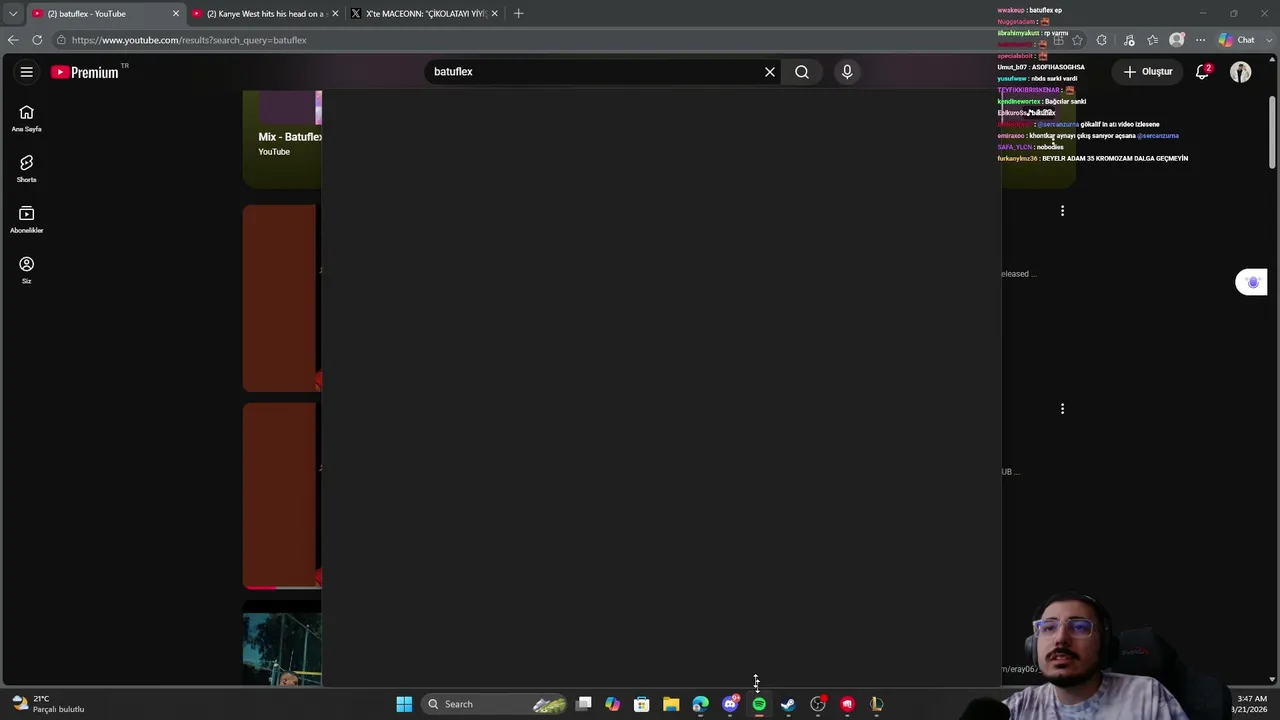Open YouTube notifications bell
Screen dimensions: 1280x720
pyautogui.click(x=1203, y=72)
